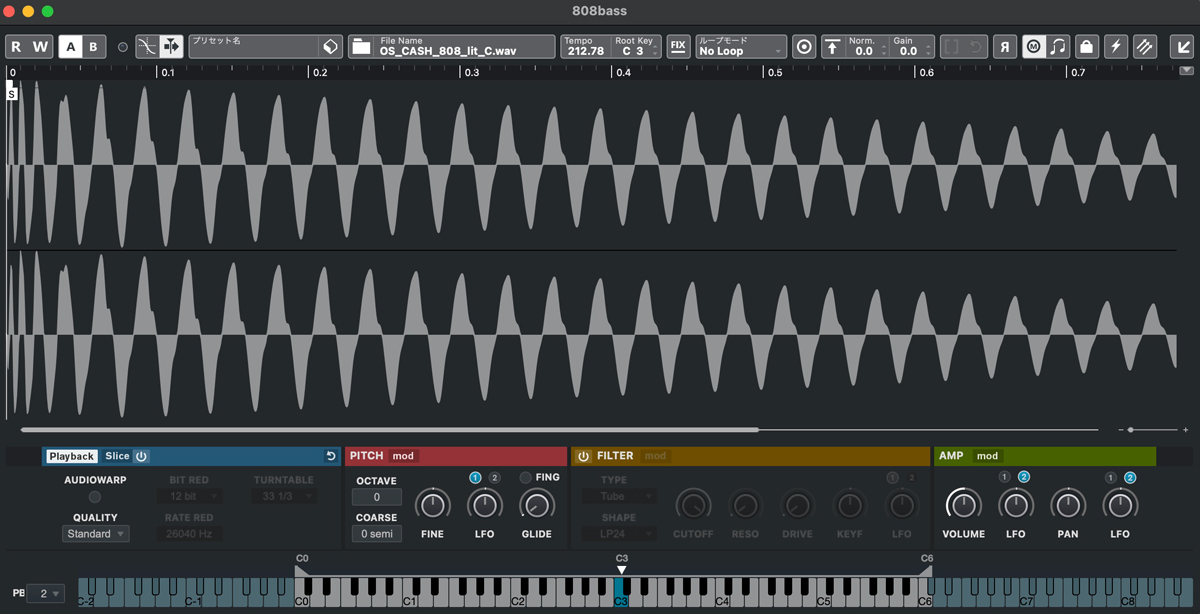Click the zoom in plus icon

tap(1186, 430)
